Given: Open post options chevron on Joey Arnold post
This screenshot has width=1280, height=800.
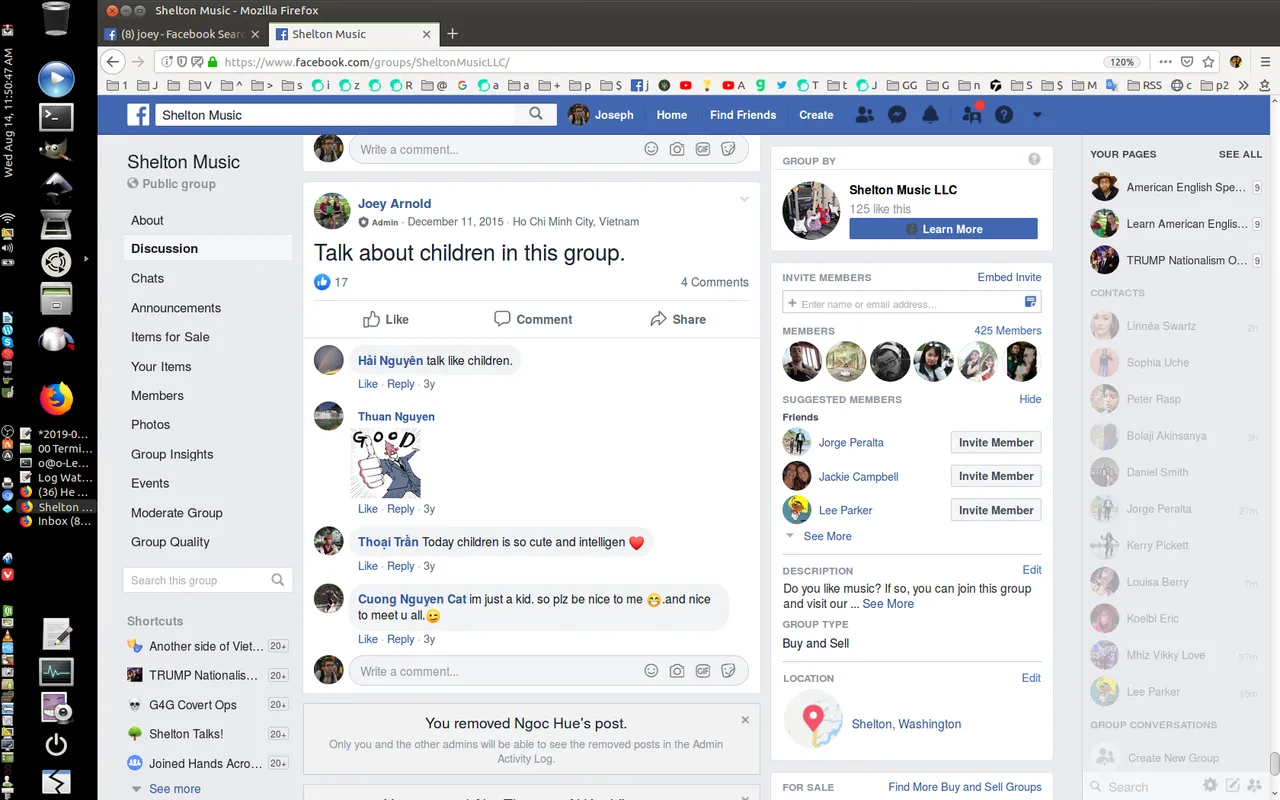Looking at the screenshot, I should click(x=744, y=200).
